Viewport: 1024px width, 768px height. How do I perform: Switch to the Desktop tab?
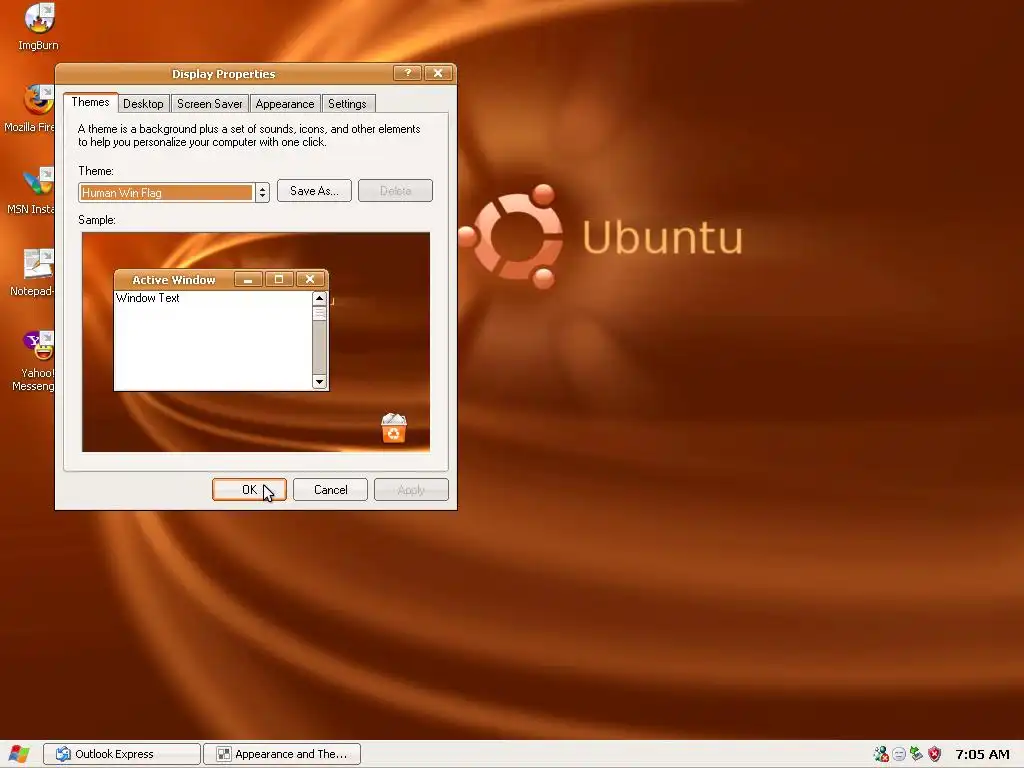click(143, 104)
